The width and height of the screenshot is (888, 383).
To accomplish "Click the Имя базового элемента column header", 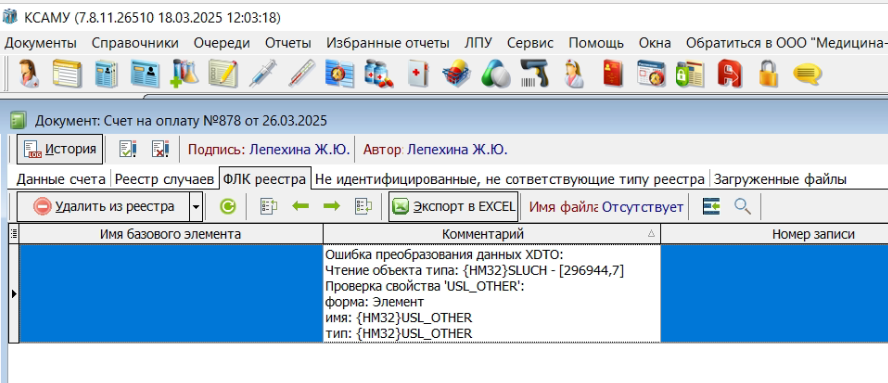I will click(171, 234).
